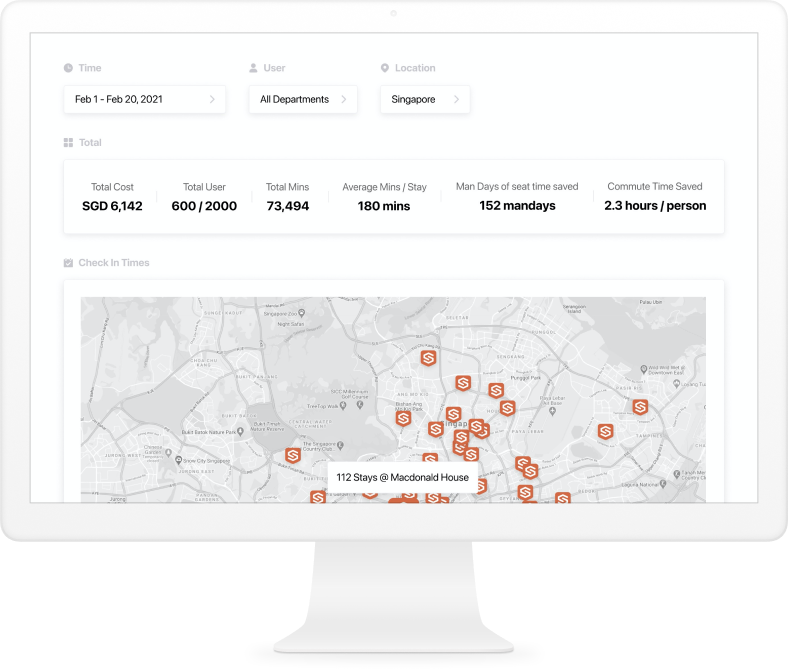Open the All Departments user dropdown
788x672 pixels.
coord(303,99)
